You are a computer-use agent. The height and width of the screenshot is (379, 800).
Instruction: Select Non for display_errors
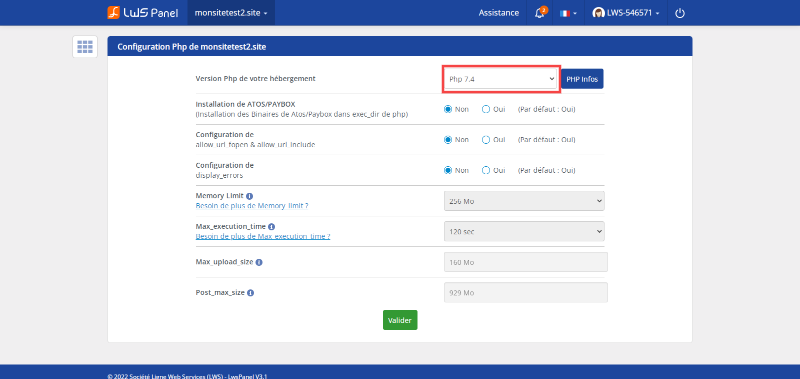448,170
